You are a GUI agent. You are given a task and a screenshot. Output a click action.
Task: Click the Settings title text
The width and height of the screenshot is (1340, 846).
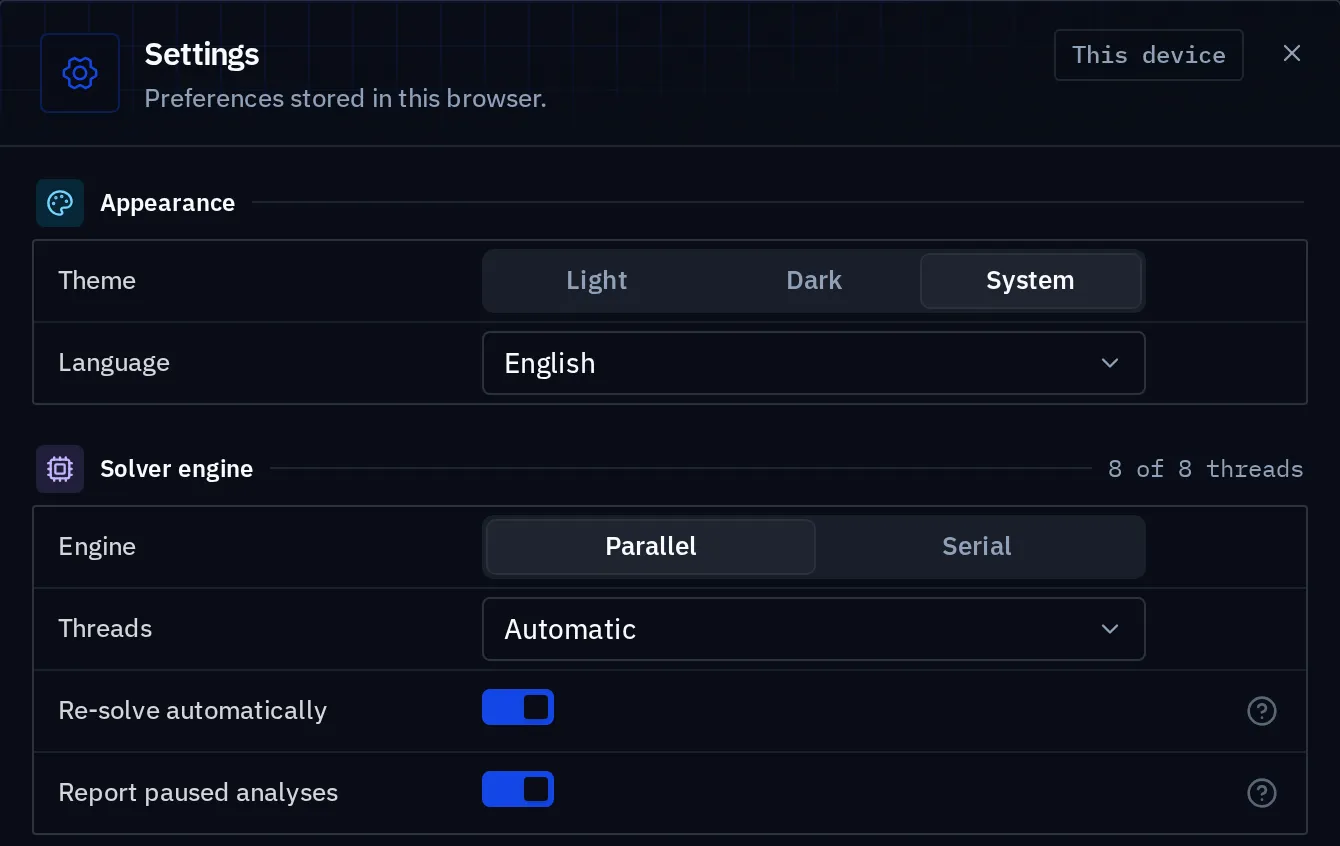pos(202,55)
